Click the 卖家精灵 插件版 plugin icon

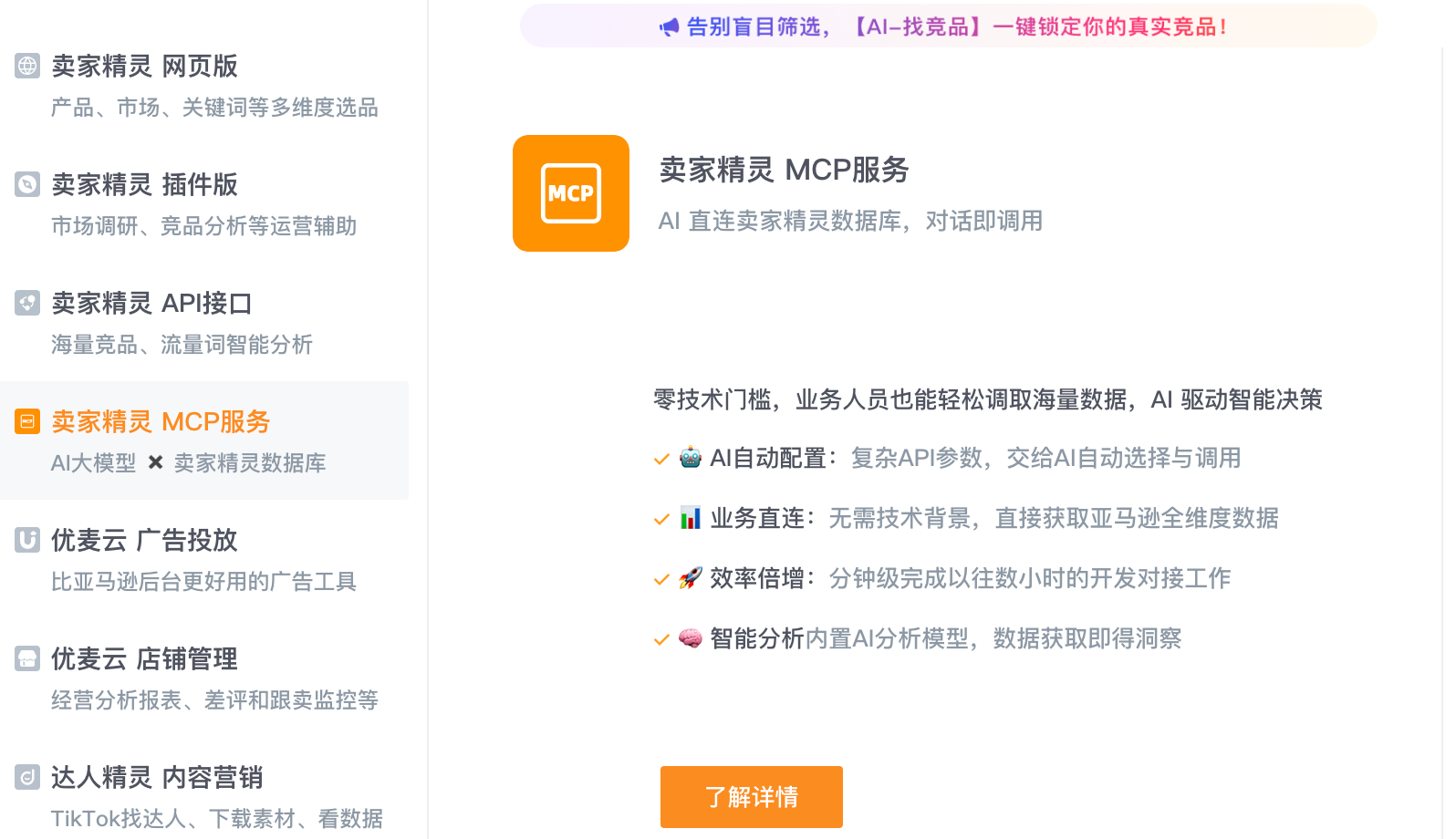coord(27,184)
